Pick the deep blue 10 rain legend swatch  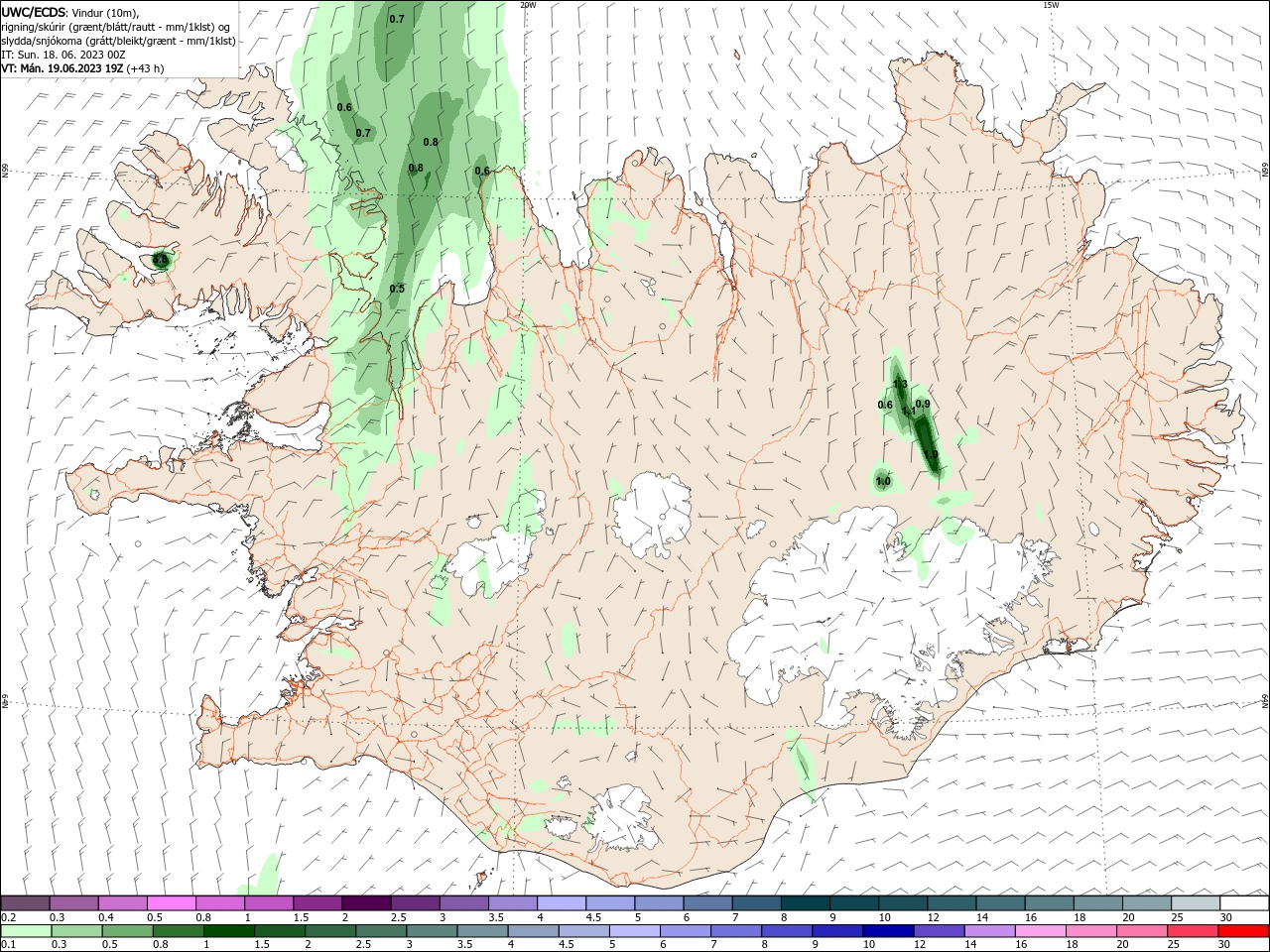click(x=888, y=931)
